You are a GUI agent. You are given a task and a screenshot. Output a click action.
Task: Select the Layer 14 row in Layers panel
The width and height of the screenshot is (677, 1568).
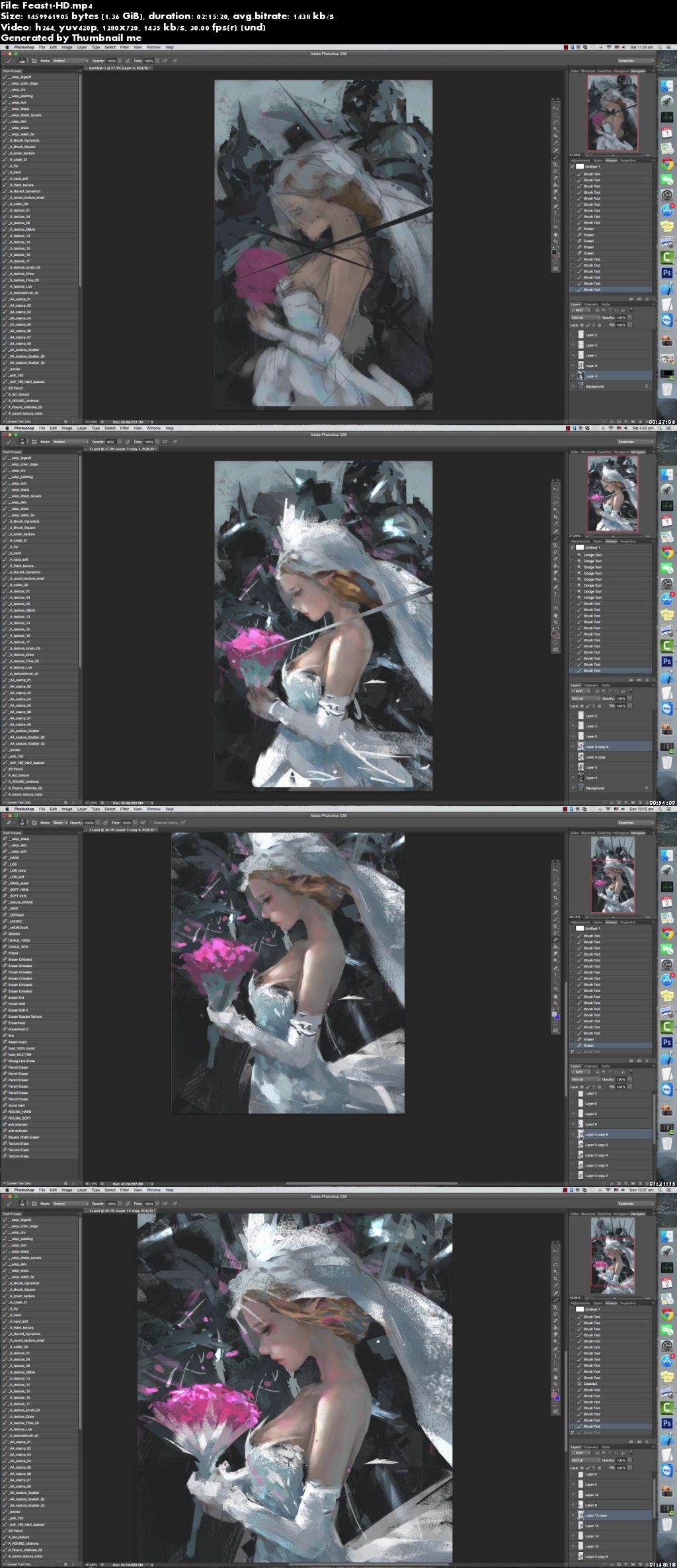[x=612, y=1536]
